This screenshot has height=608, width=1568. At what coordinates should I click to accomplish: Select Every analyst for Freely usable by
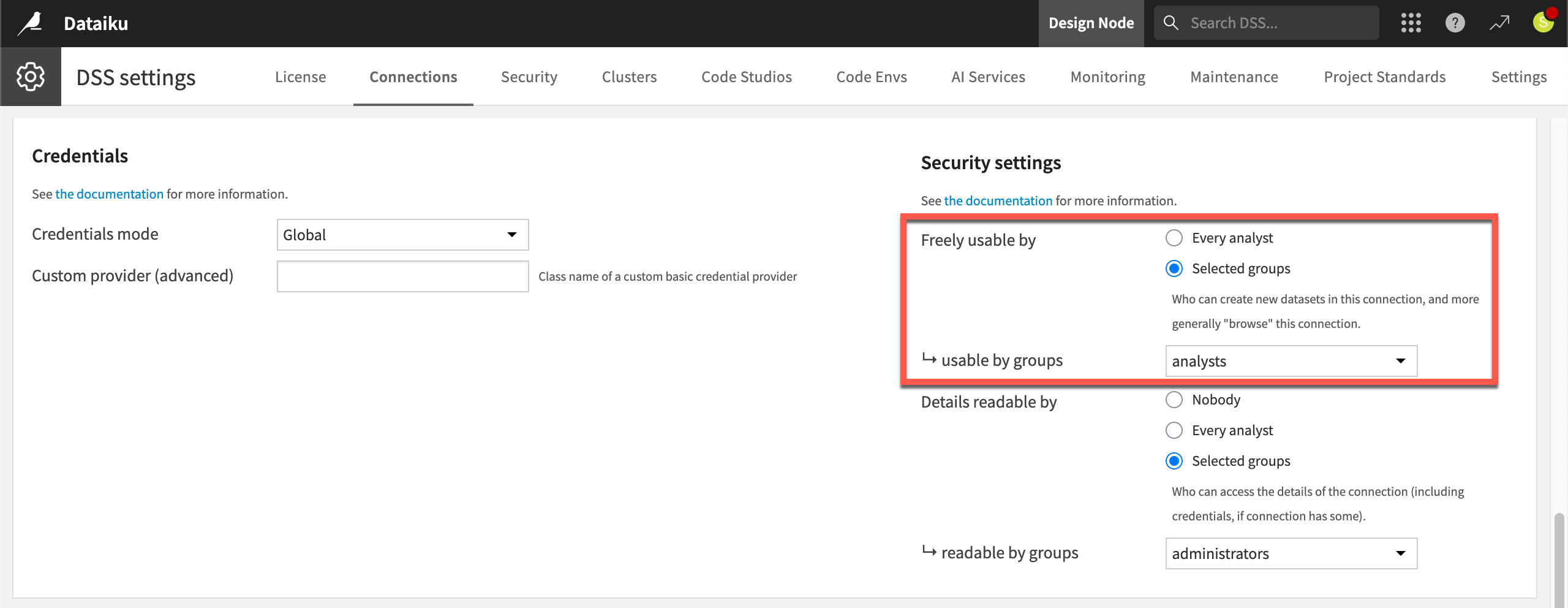click(x=1174, y=238)
